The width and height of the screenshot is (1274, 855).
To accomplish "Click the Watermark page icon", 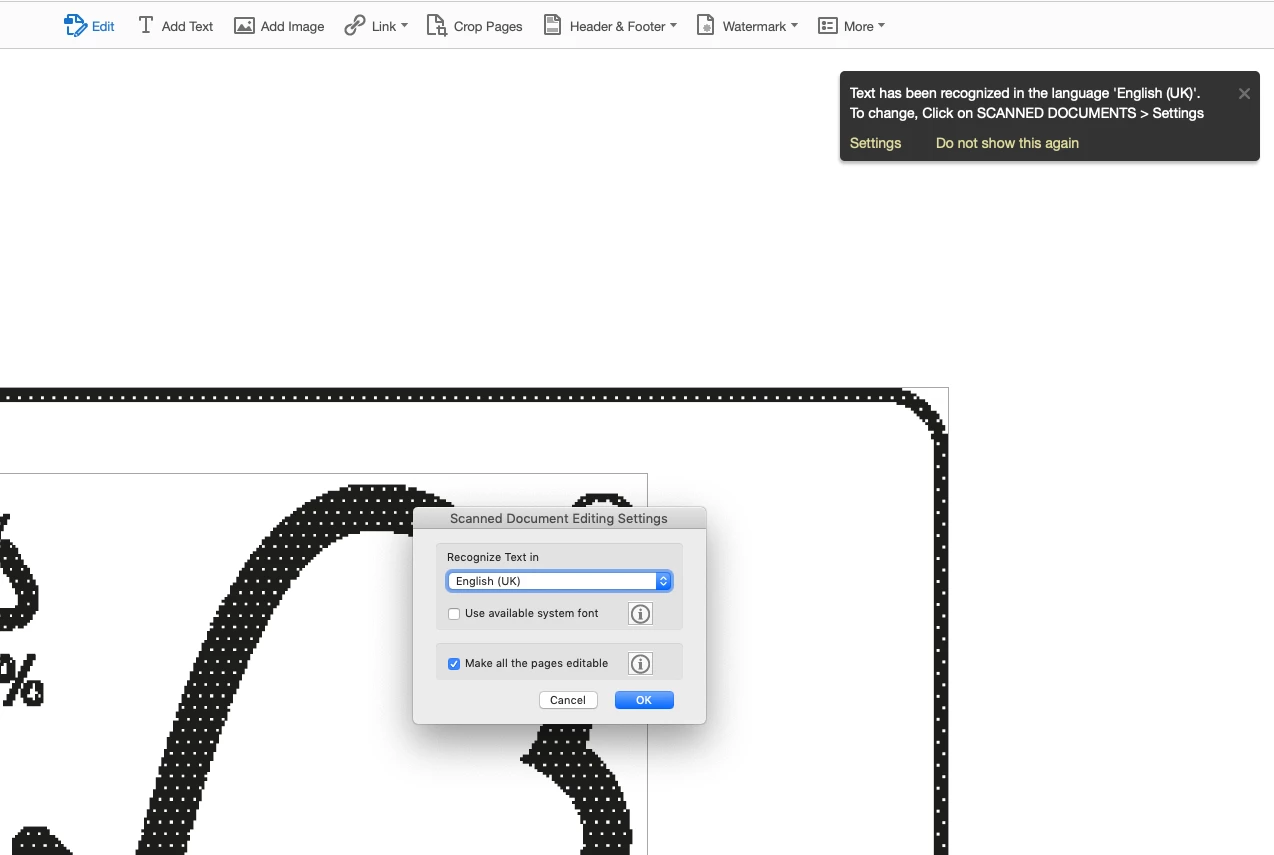I will [705, 26].
